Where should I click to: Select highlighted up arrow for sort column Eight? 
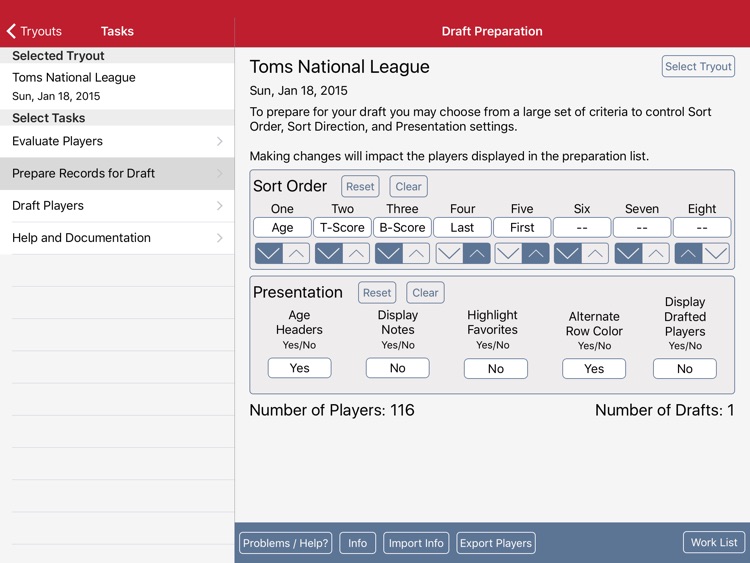[688, 254]
